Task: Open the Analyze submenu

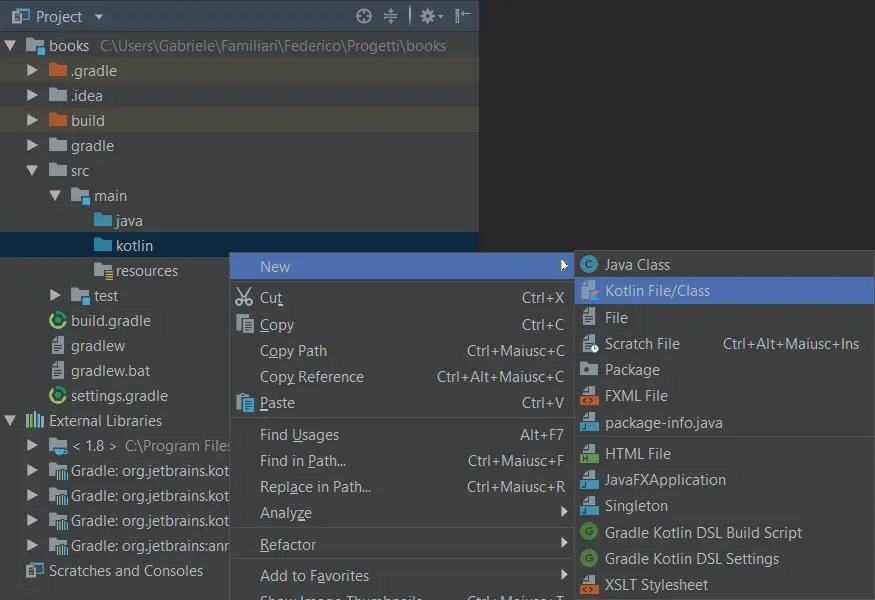Action: (x=401, y=512)
